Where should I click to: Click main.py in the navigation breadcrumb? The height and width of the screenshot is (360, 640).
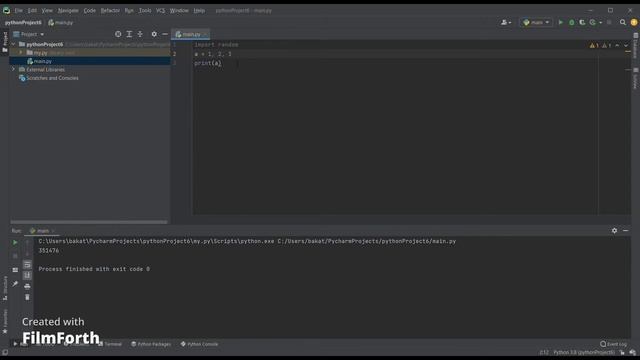point(61,22)
